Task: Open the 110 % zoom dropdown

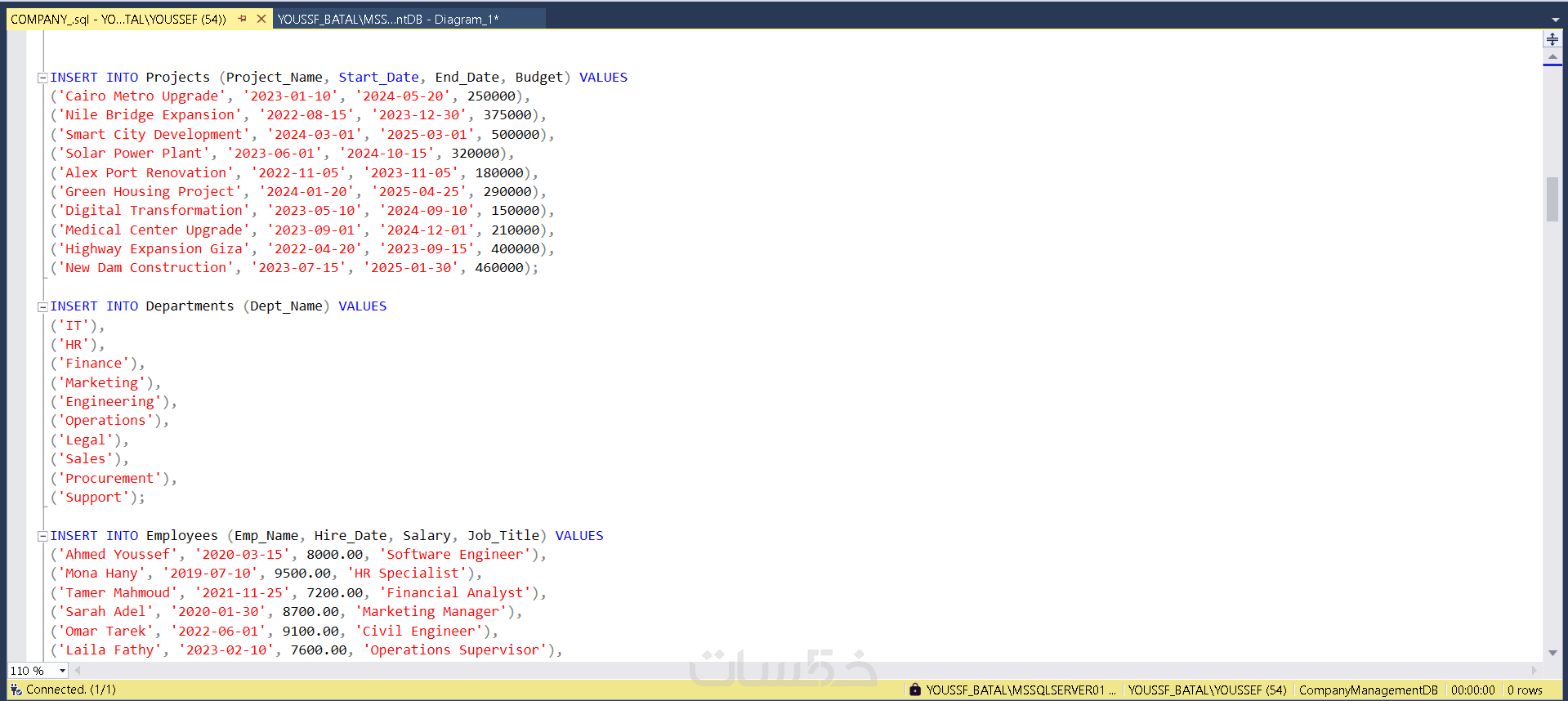Action: click(x=62, y=671)
